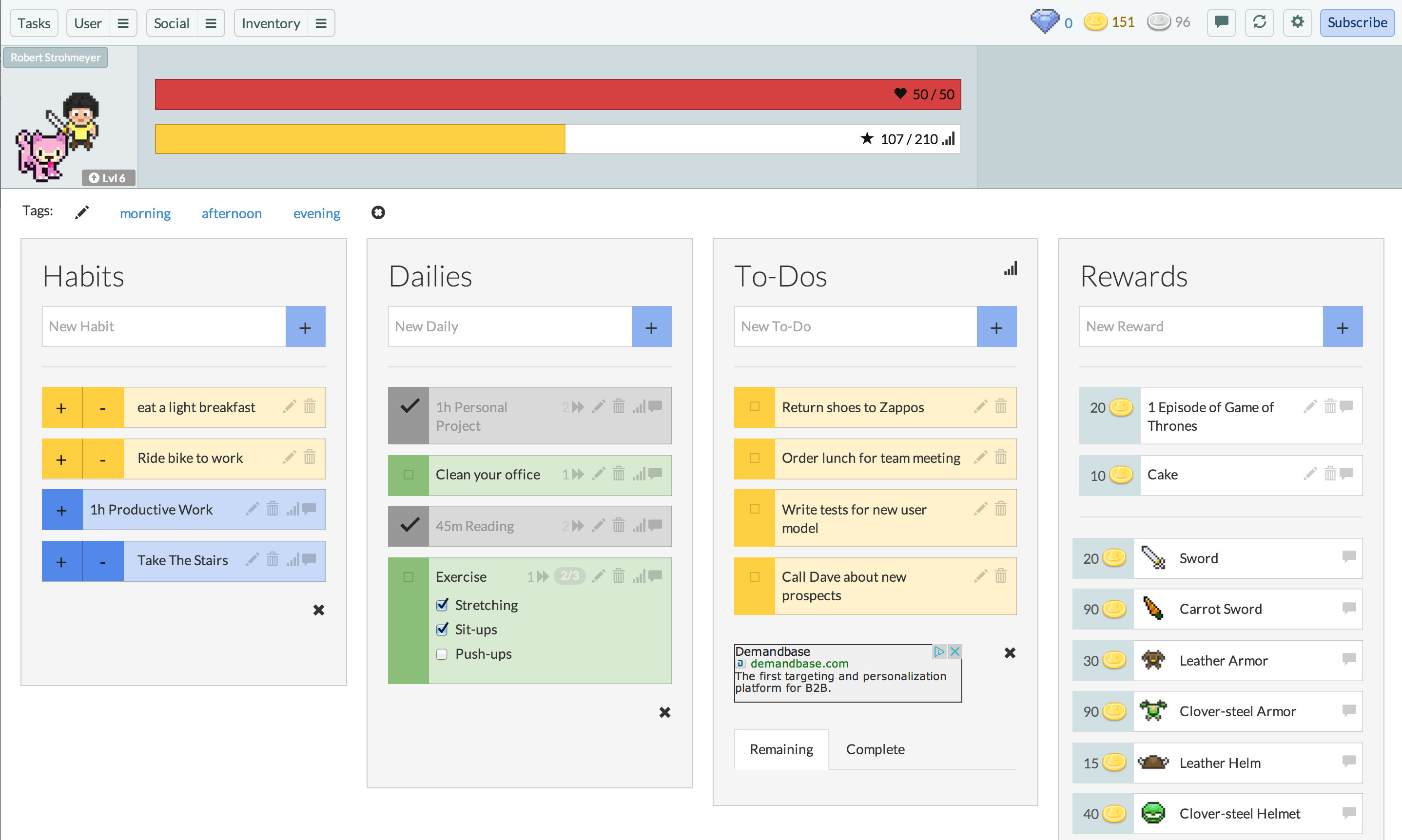Click the Clean your office streak chart icon
Viewport: 1402px width, 840px height.
tap(639, 474)
